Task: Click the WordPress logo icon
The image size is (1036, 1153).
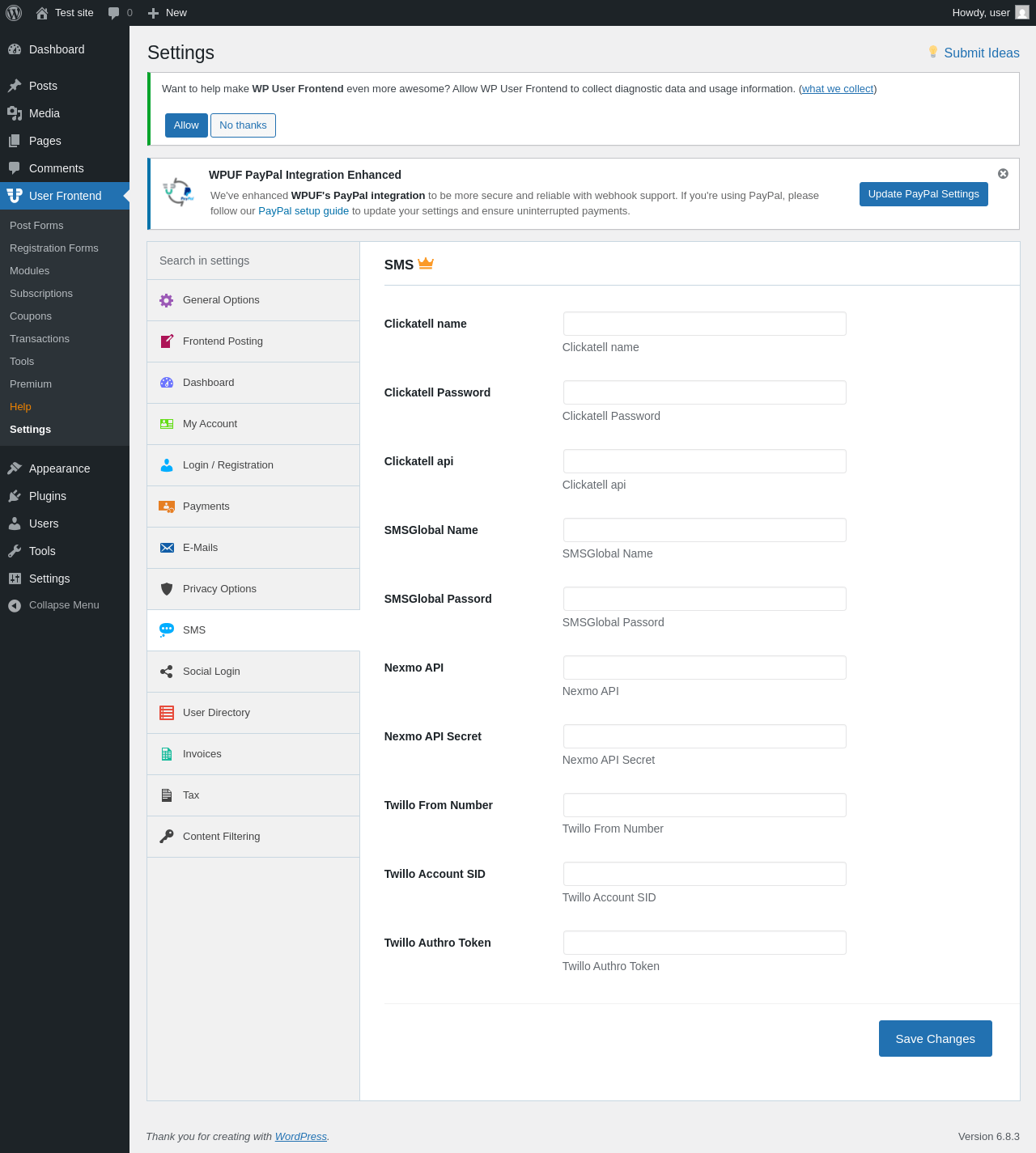Action: [x=14, y=13]
